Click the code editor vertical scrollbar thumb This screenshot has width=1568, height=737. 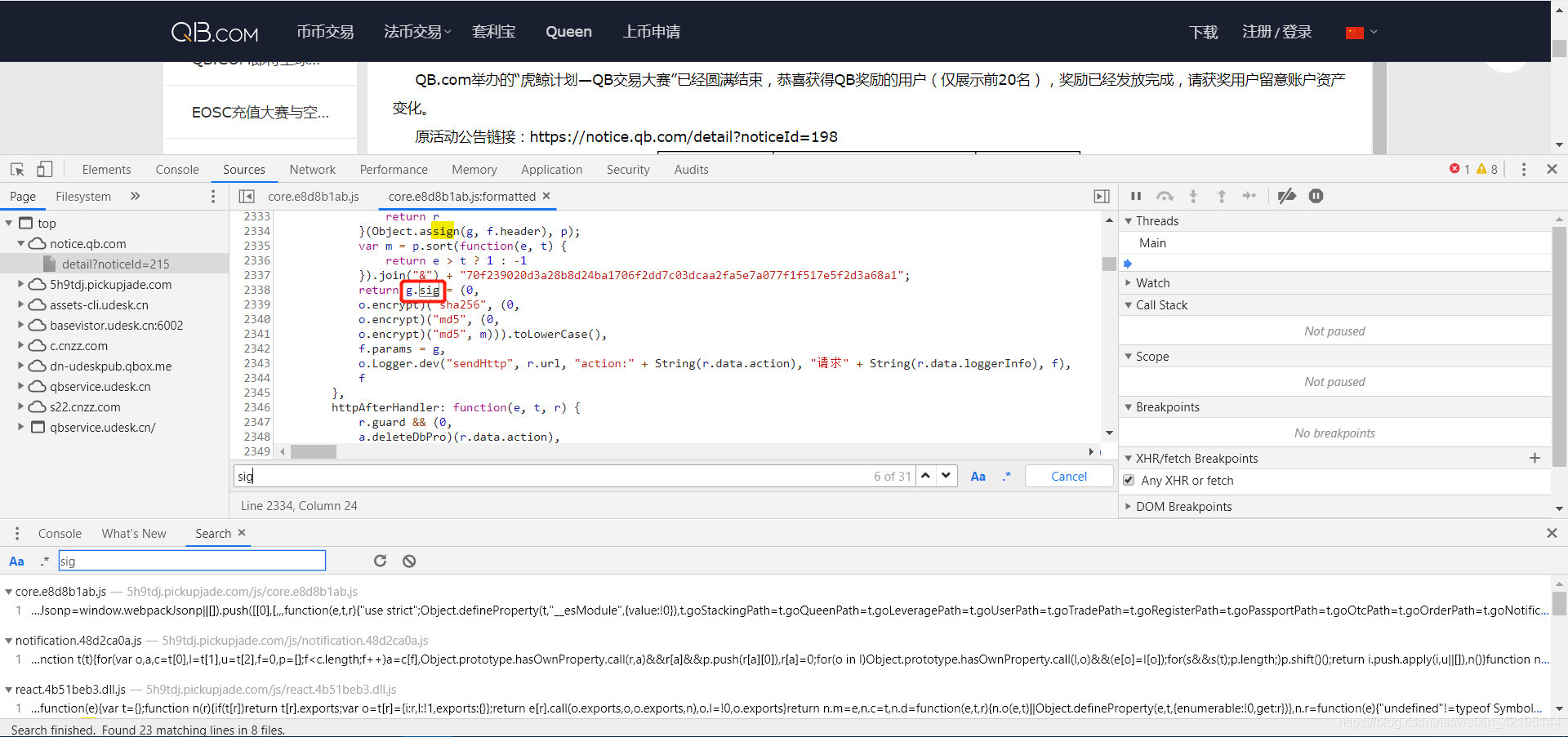tap(1109, 264)
